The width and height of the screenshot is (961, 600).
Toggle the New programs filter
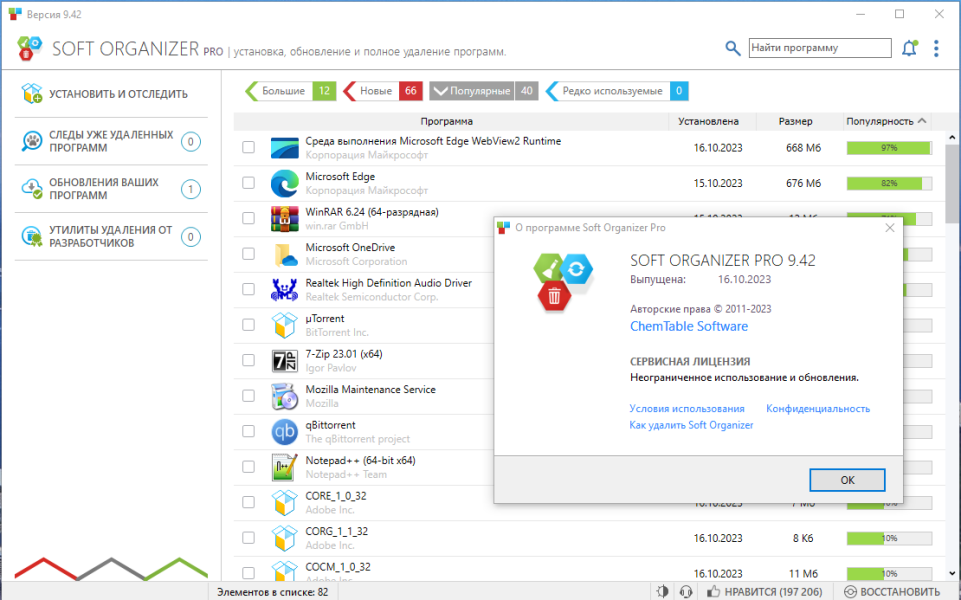pyautogui.click(x=382, y=91)
